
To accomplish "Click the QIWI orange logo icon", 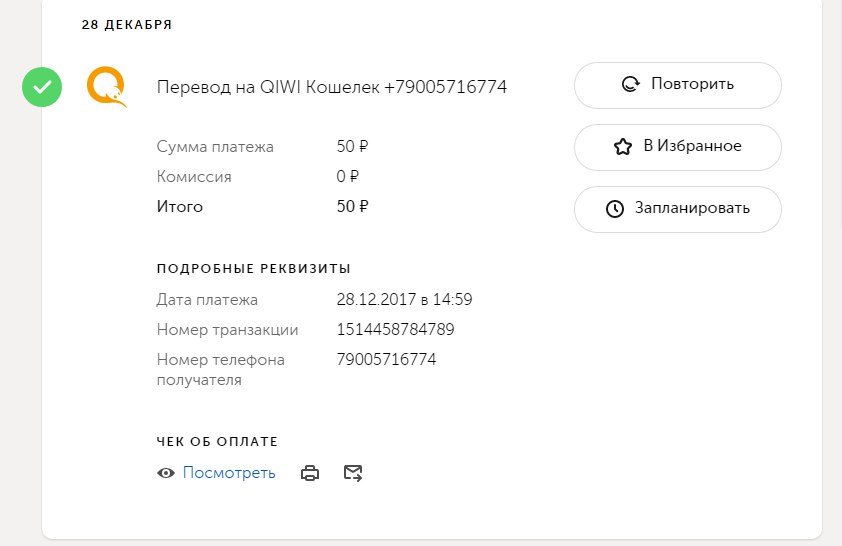I will click(x=106, y=87).
